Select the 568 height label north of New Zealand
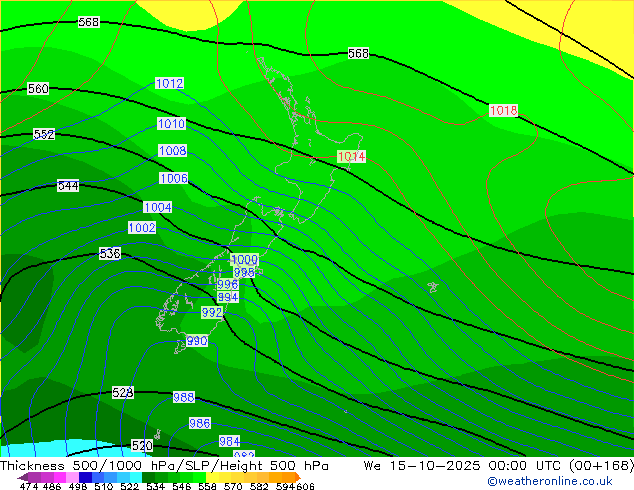 tap(358, 53)
